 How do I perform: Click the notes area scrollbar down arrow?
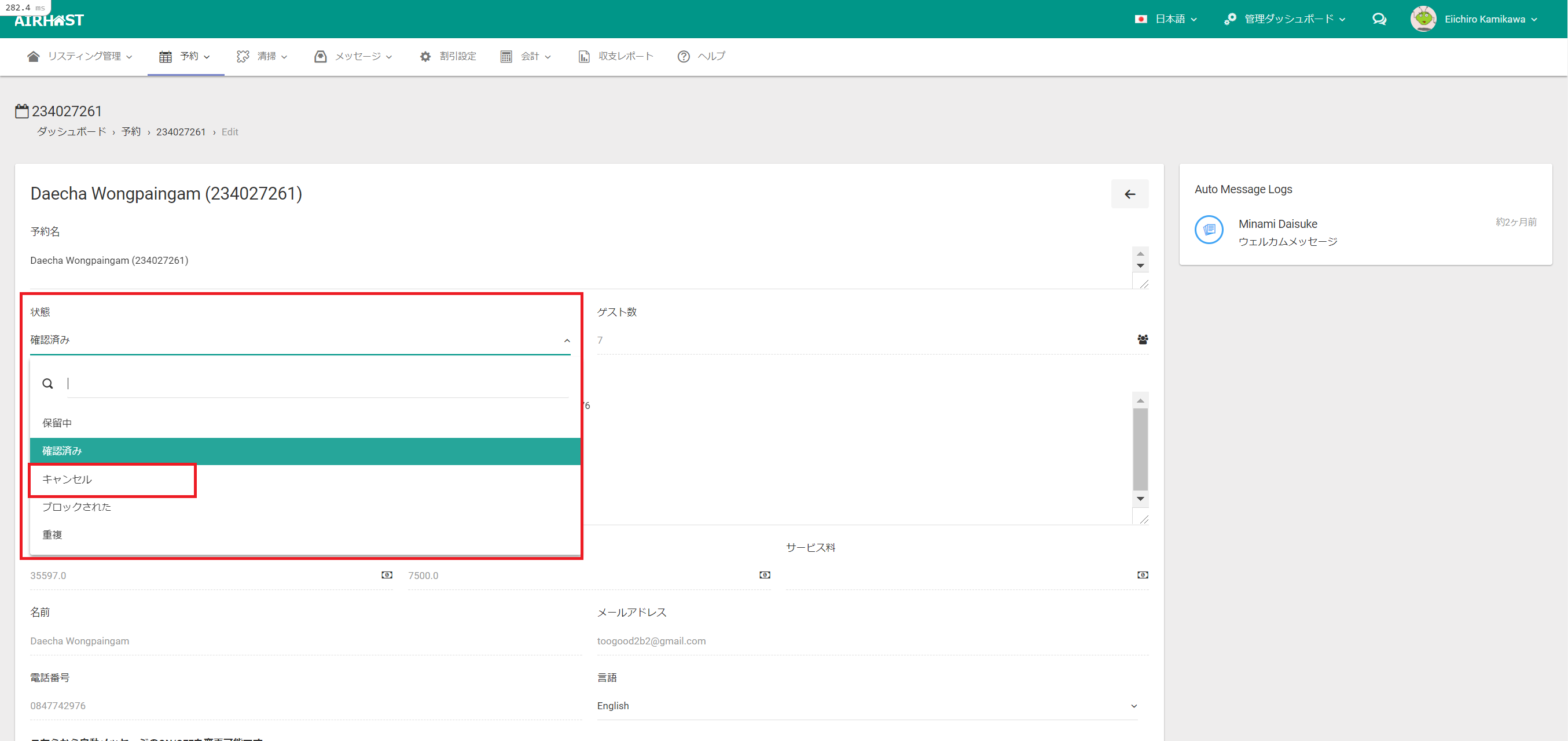pyautogui.click(x=1140, y=499)
